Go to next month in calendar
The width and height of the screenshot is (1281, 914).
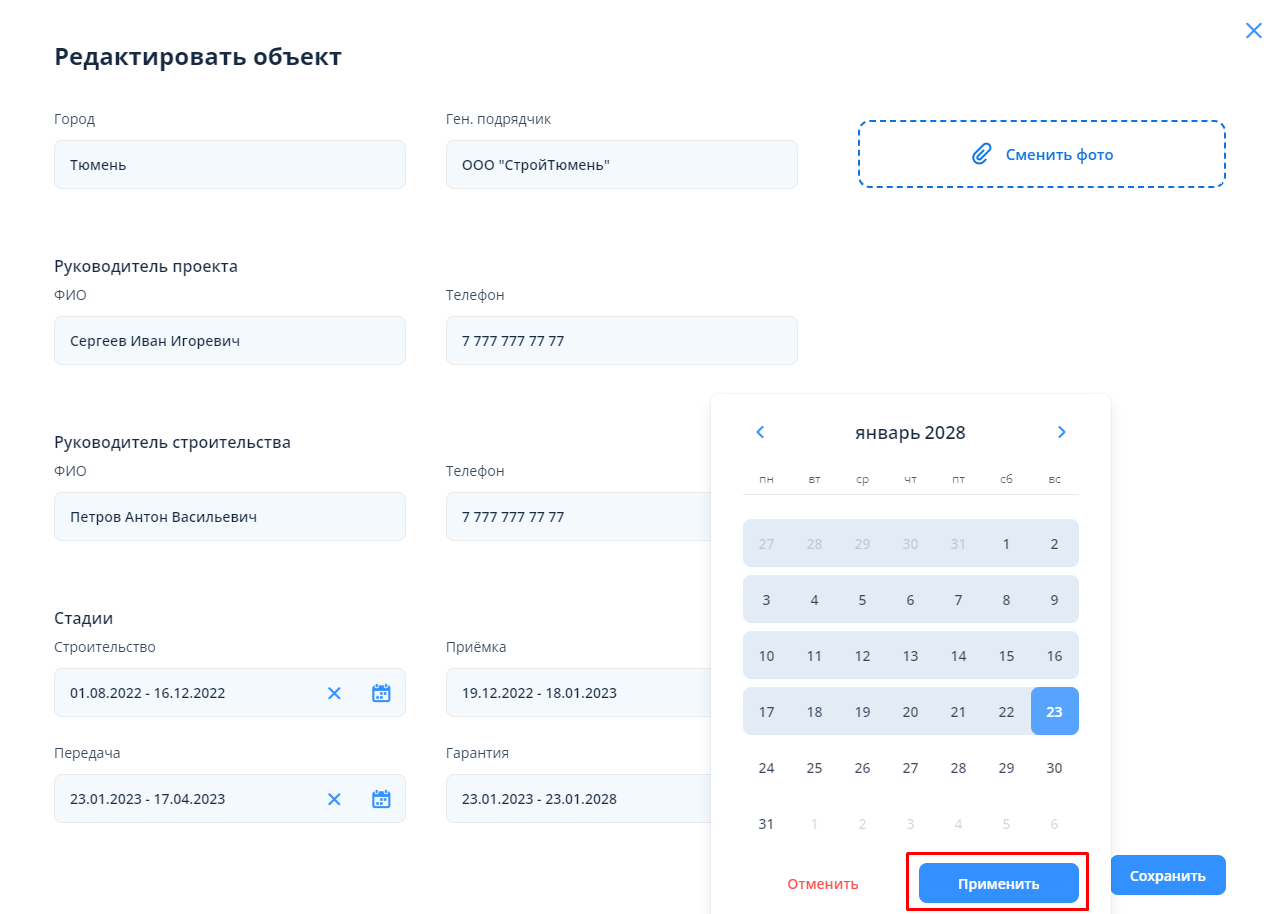click(x=1061, y=432)
